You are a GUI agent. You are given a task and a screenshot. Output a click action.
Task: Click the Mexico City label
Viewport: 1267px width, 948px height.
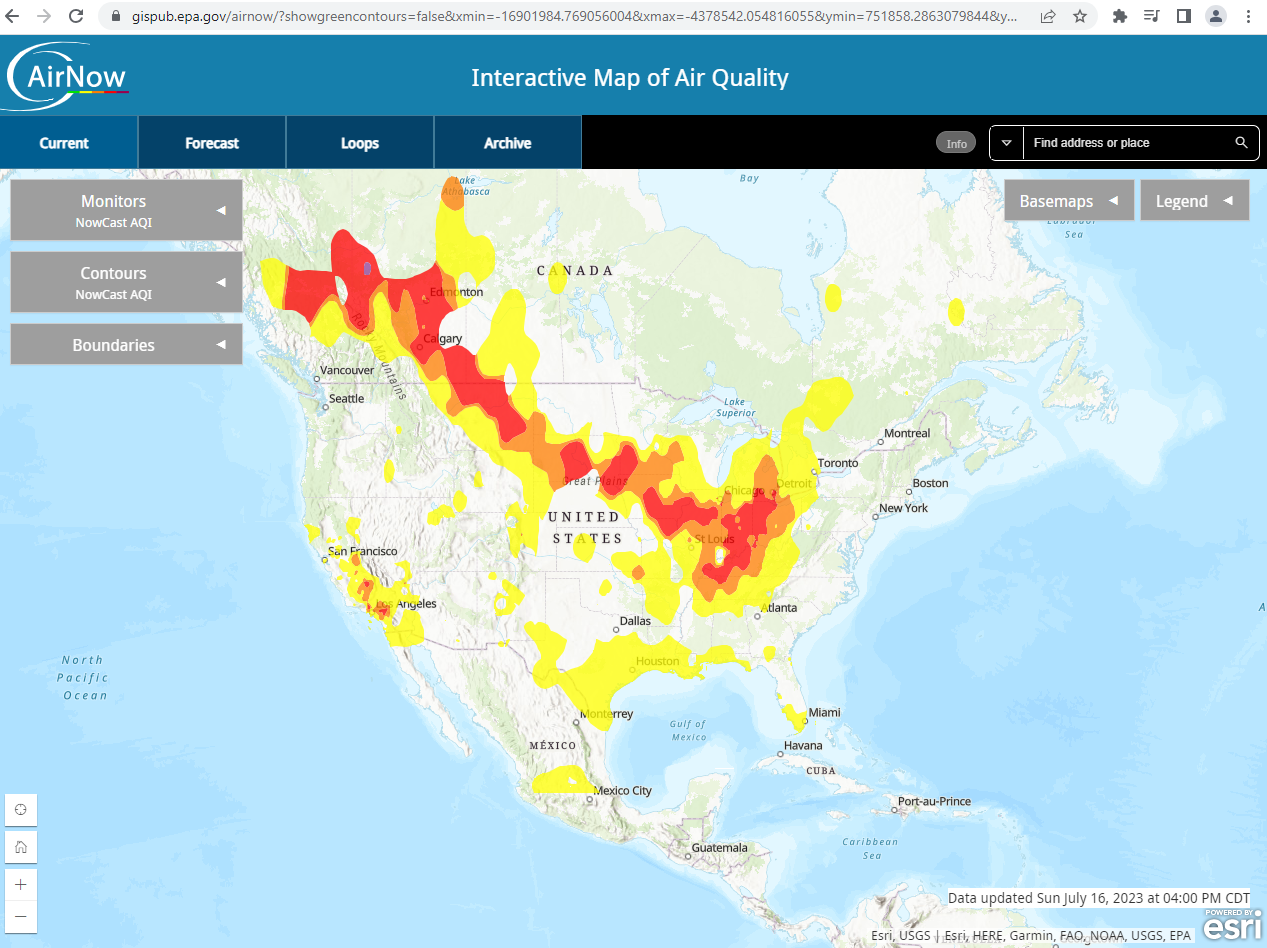coord(623,791)
